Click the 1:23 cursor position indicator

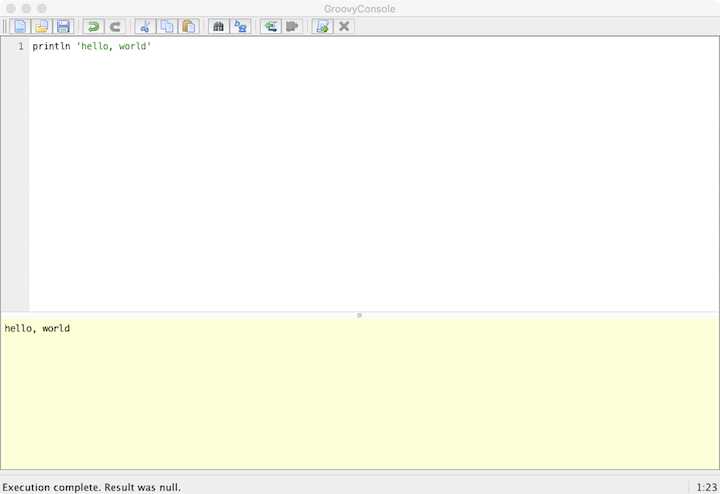(x=707, y=487)
